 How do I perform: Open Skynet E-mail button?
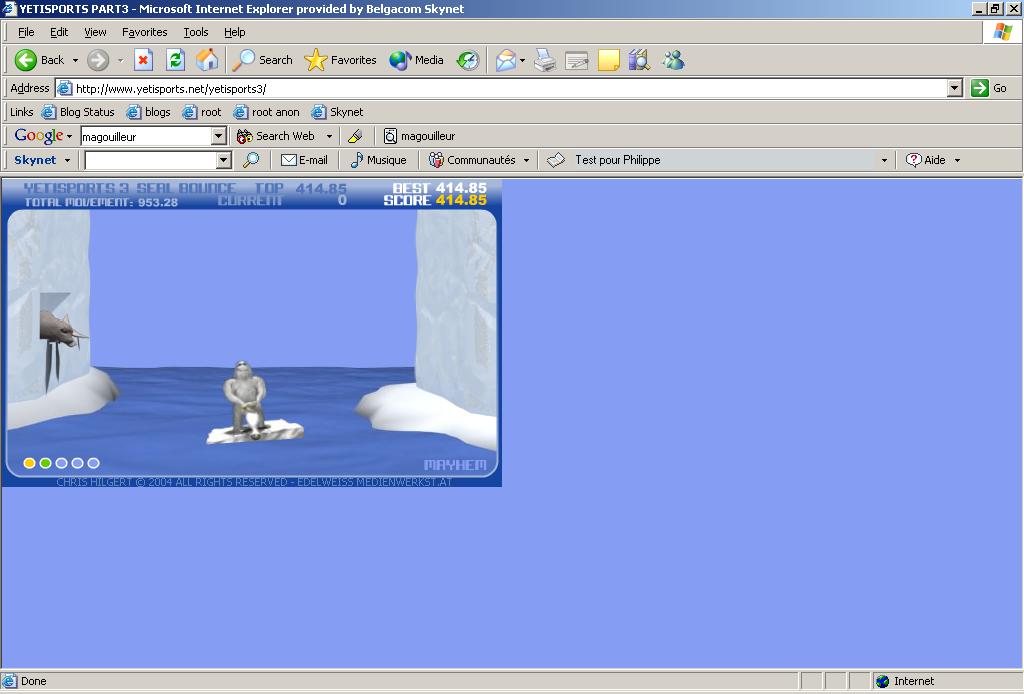(x=304, y=160)
